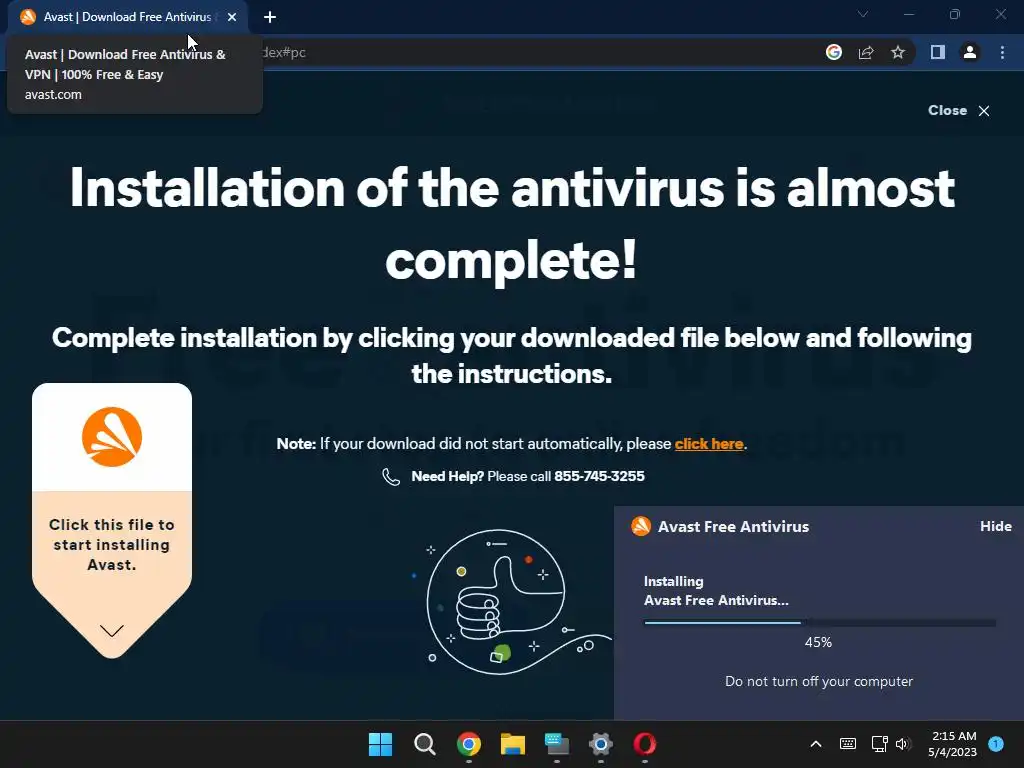Open the touch keyboard tray icon
The width and height of the screenshot is (1024, 768).
pyautogui.click(x=848, y=744)
